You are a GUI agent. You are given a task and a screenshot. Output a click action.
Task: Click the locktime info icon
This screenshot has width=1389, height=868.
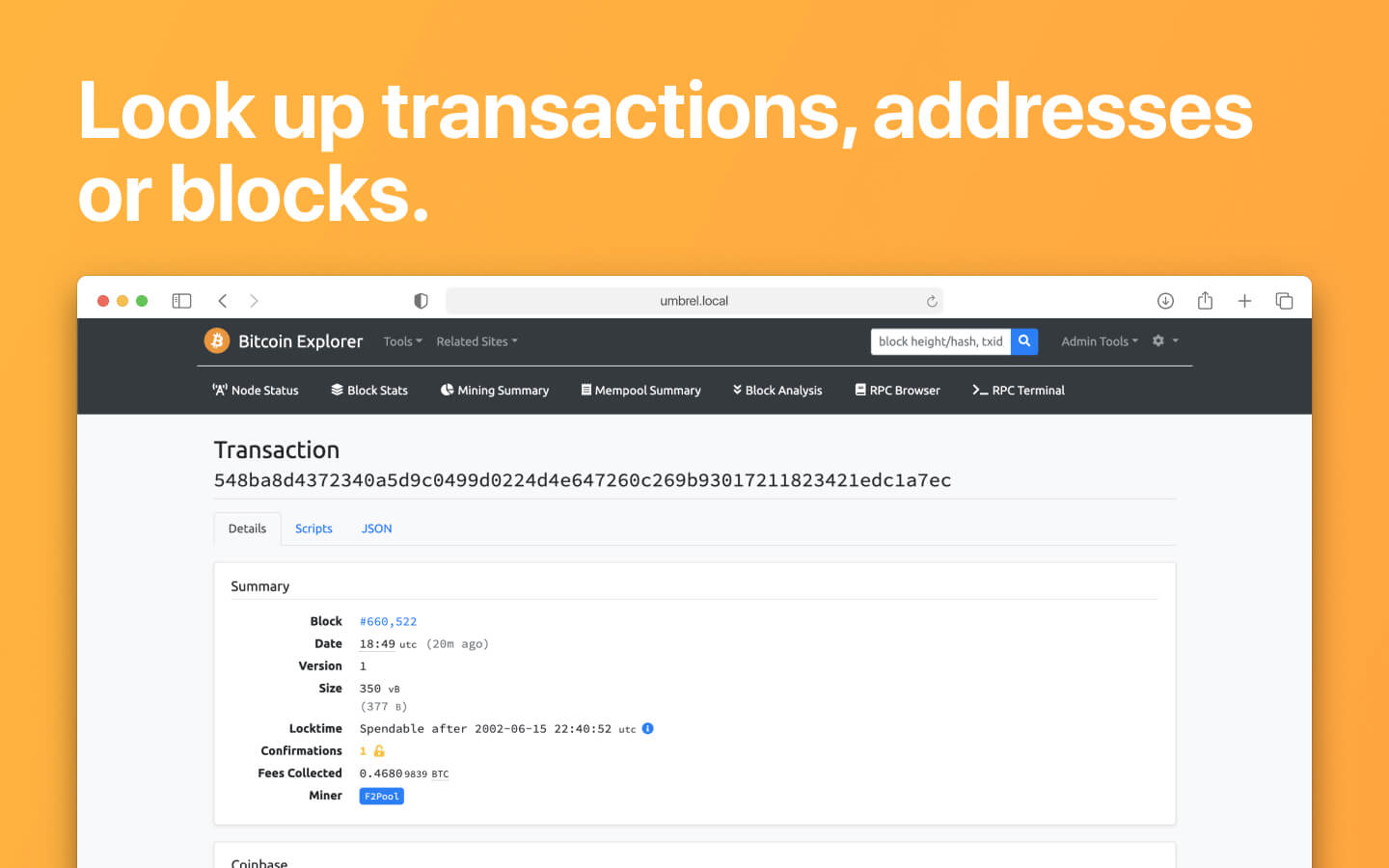(647, 728)
